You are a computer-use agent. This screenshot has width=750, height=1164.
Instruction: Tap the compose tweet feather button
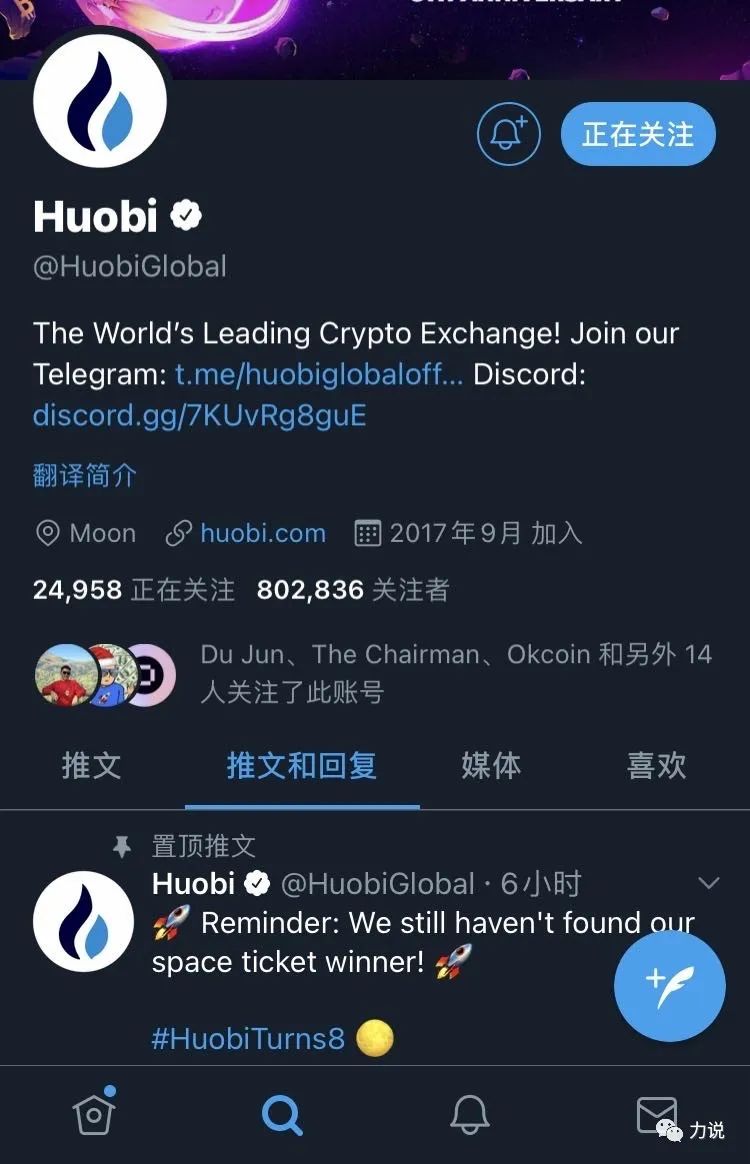coord(670,986)
